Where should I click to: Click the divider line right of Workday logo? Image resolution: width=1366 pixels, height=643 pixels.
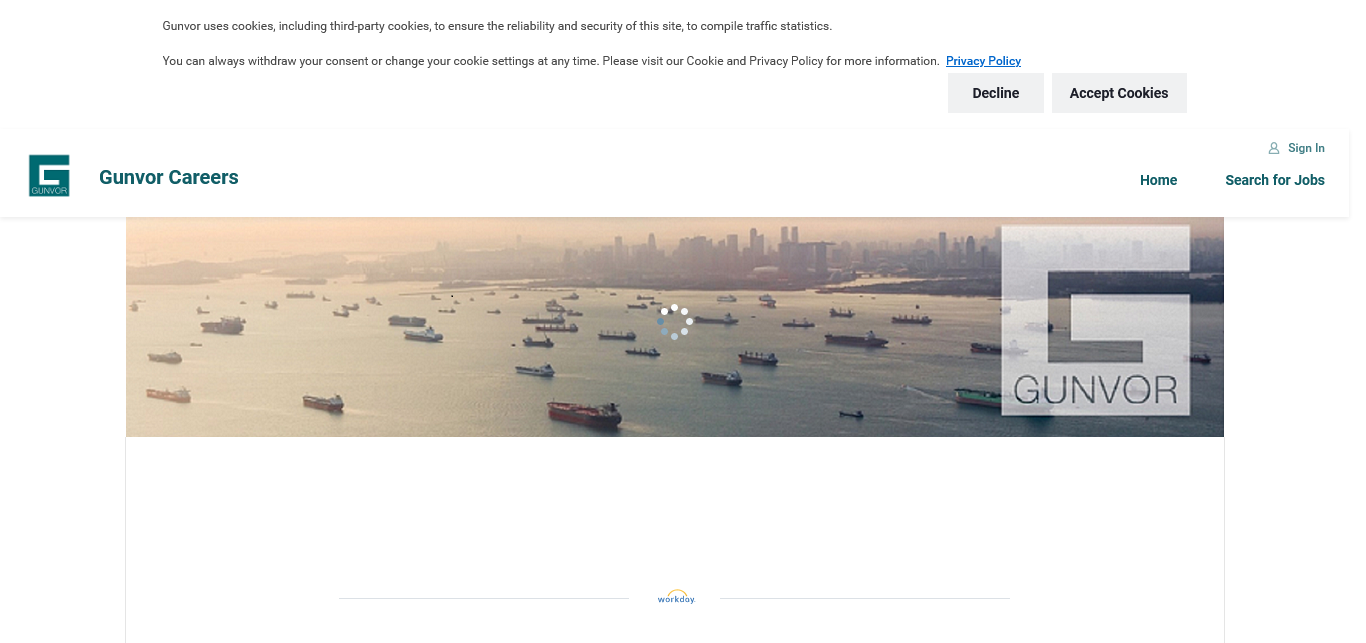click(x=865, y=598)
